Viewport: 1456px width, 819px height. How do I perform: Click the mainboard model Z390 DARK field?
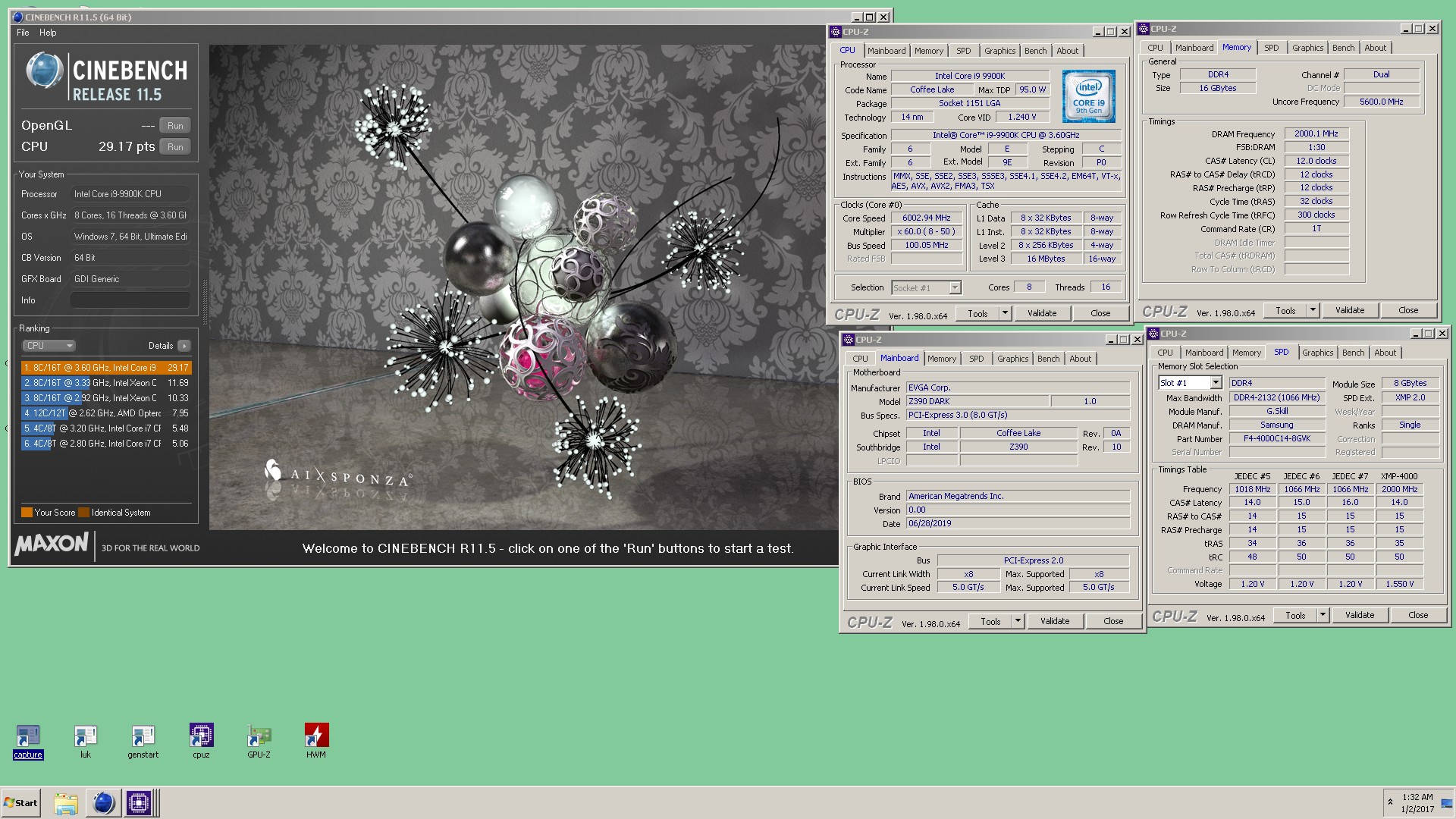coord(977,402)
